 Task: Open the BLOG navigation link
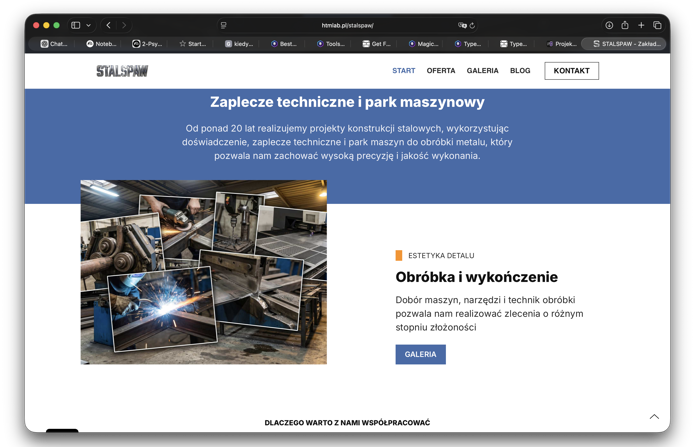tap(520, 71)
